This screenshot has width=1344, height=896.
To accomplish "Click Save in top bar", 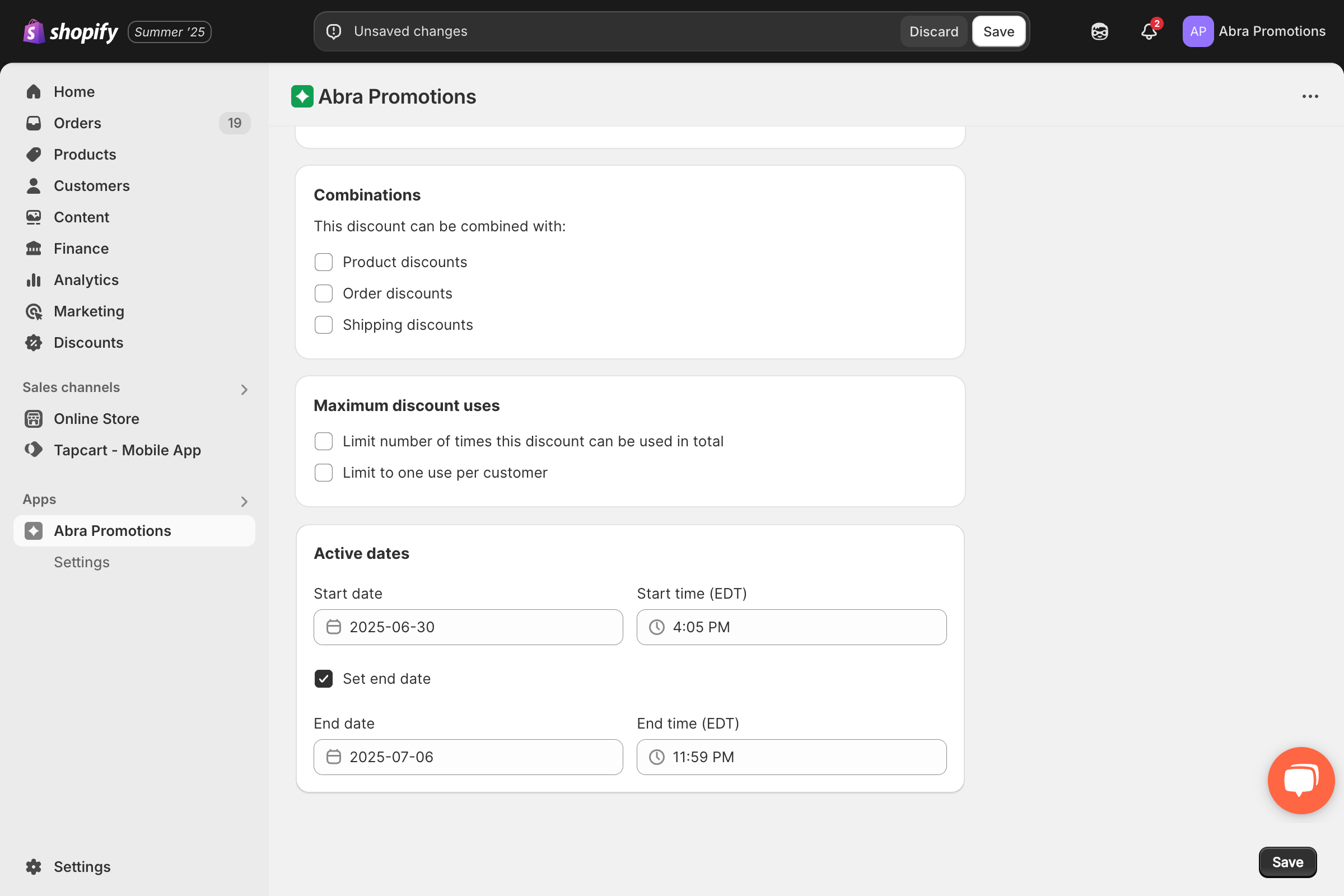I will [998, 31].
